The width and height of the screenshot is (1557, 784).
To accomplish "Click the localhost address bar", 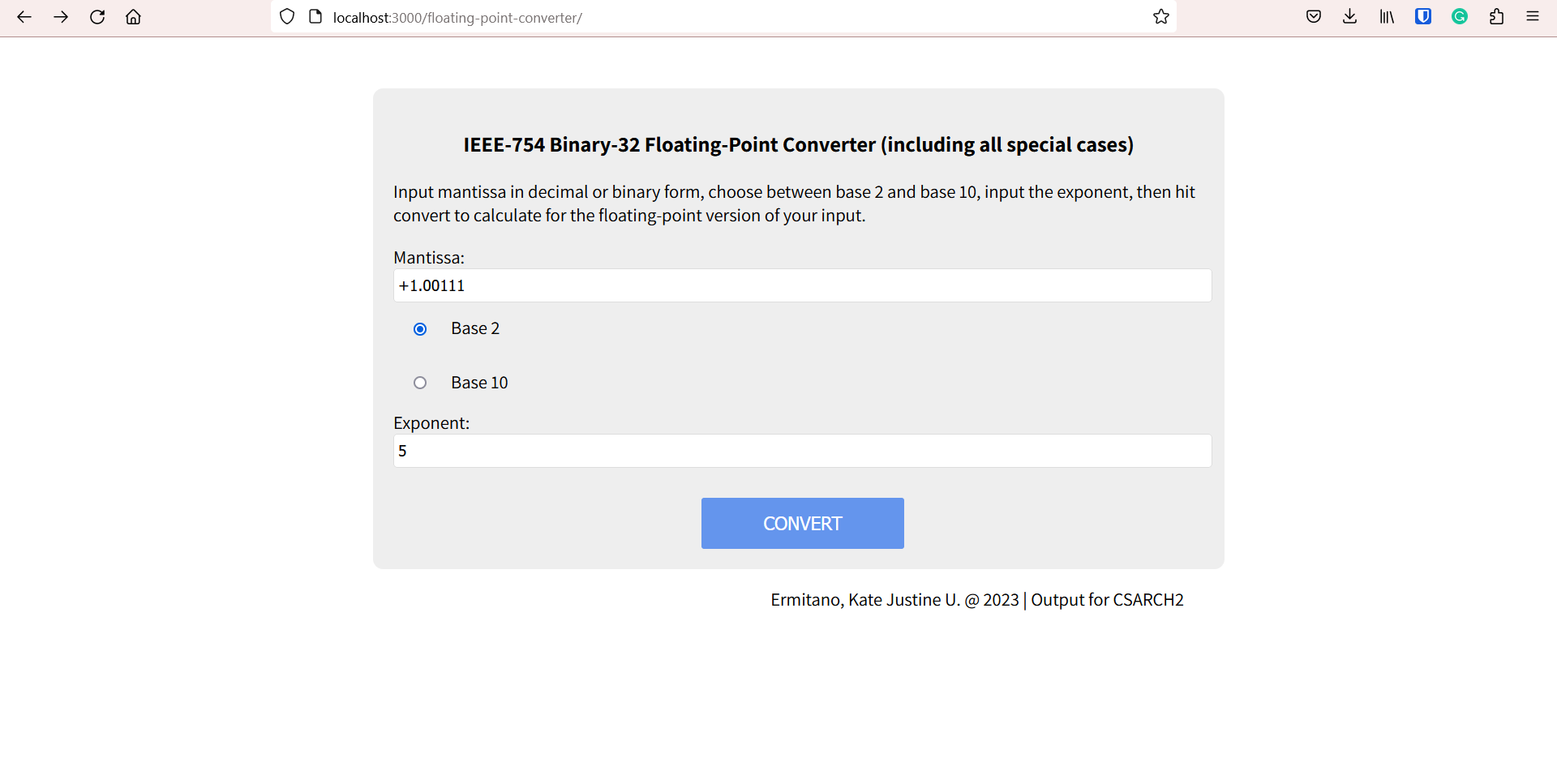I will [458, 17].
